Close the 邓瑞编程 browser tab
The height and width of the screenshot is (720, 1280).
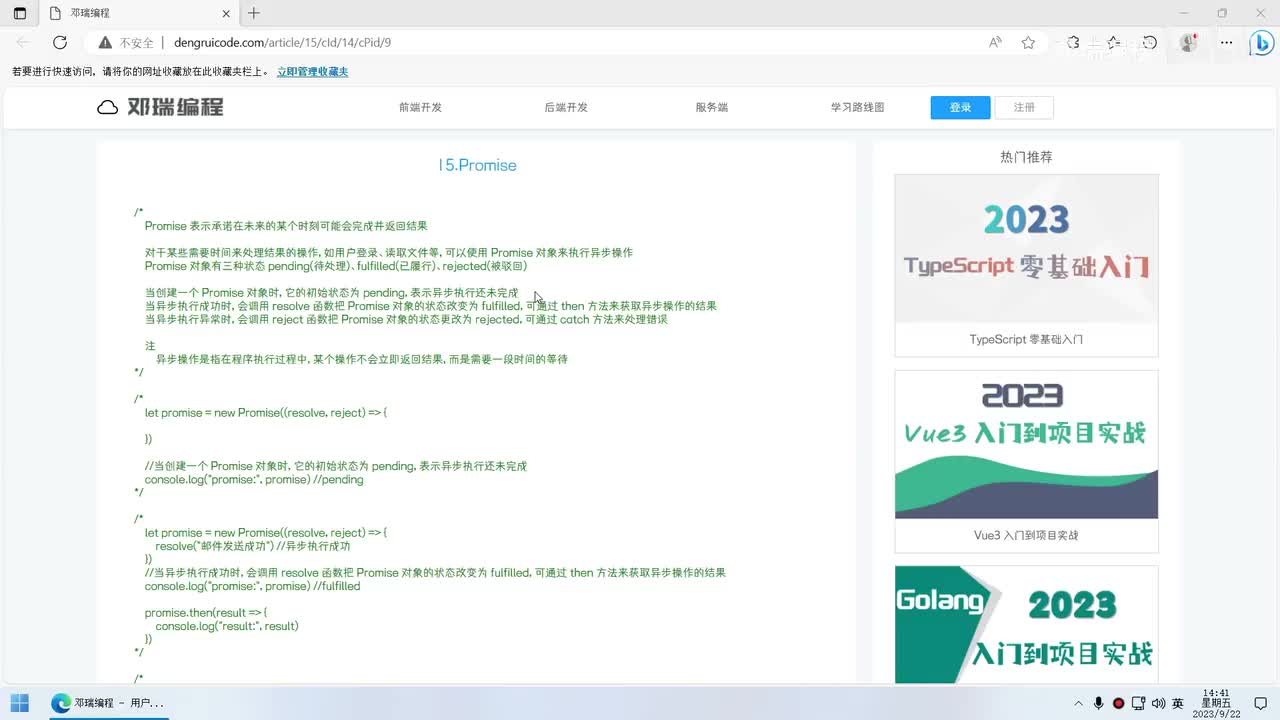[226, 13]
